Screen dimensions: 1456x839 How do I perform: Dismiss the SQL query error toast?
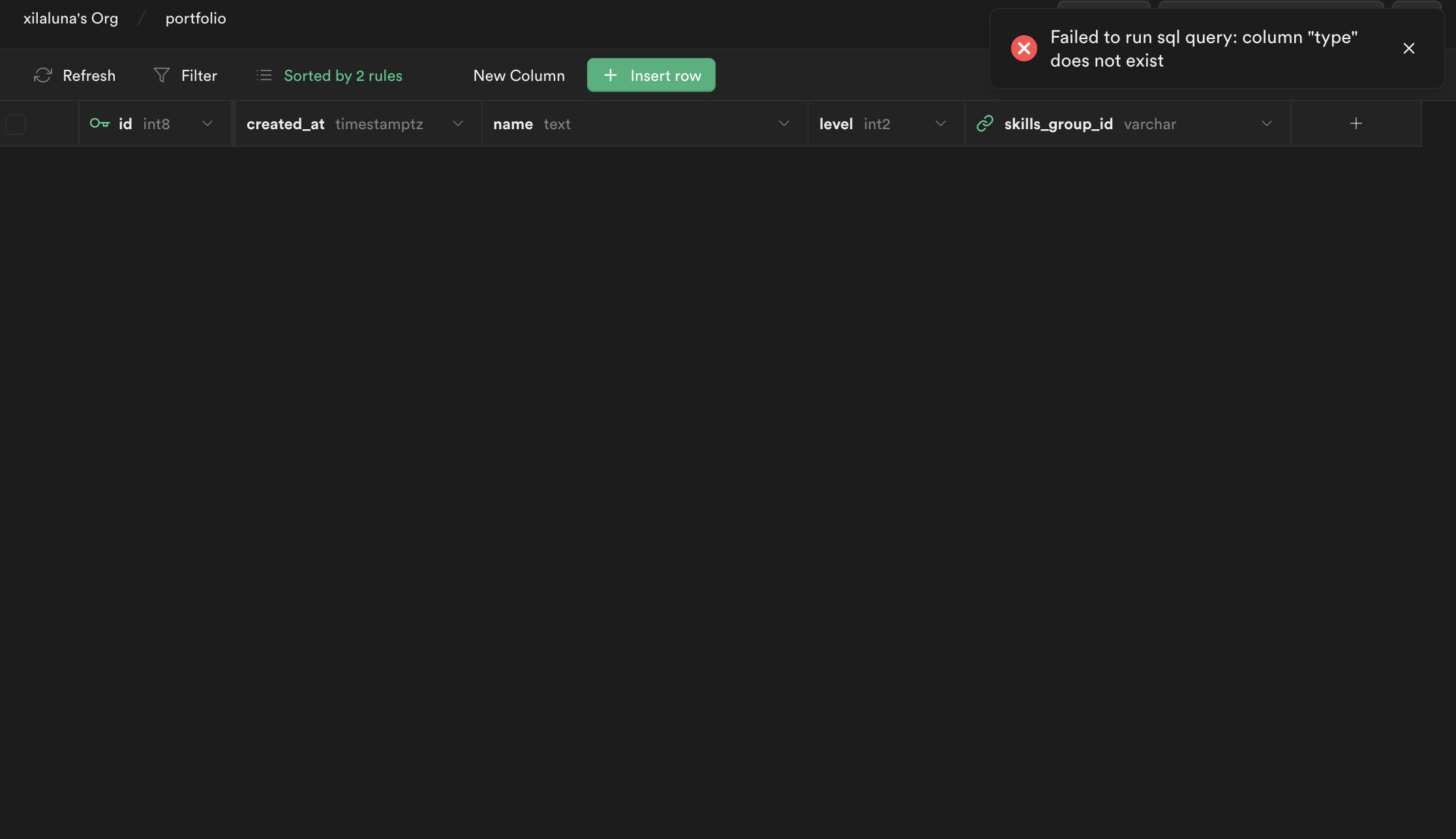tap(1409, 48)
